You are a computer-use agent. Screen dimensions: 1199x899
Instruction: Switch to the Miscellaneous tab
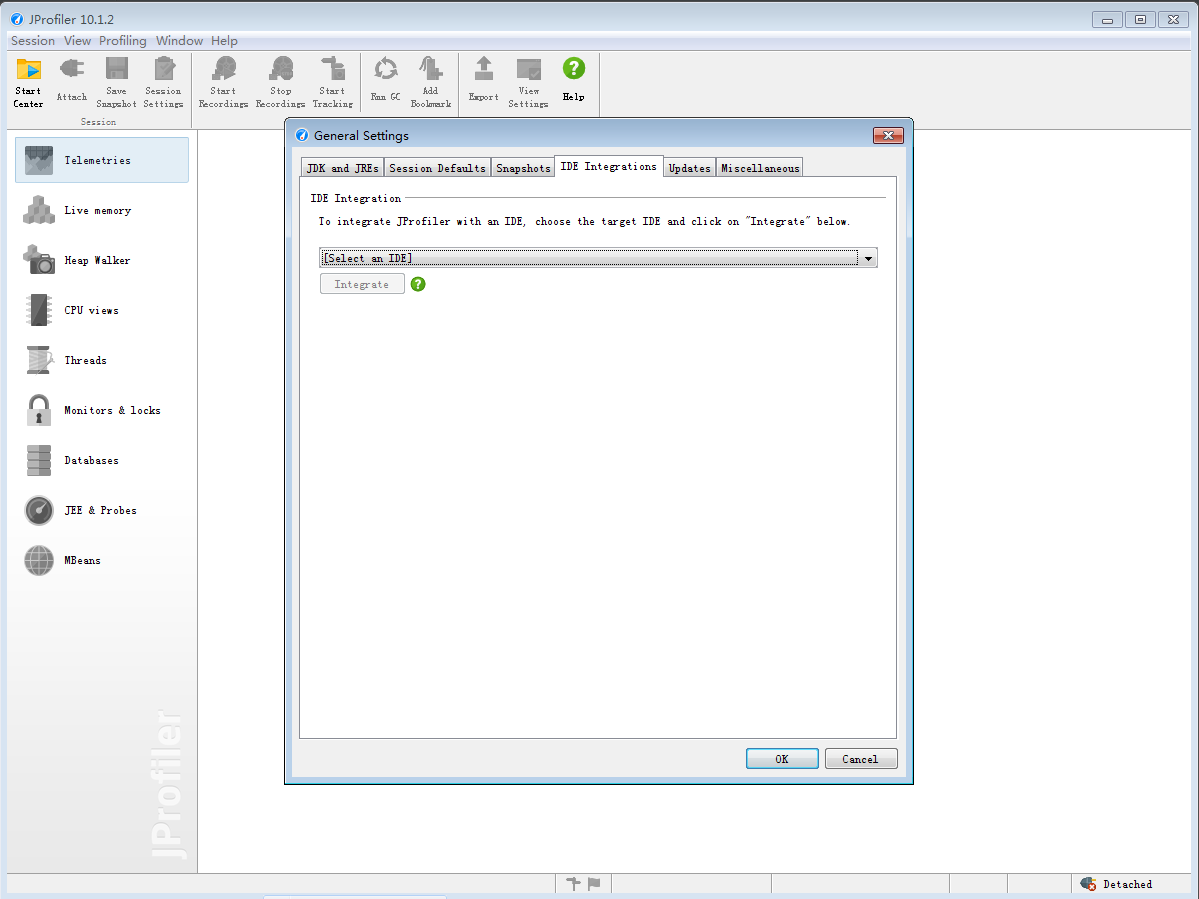click(x=760, y=168)
